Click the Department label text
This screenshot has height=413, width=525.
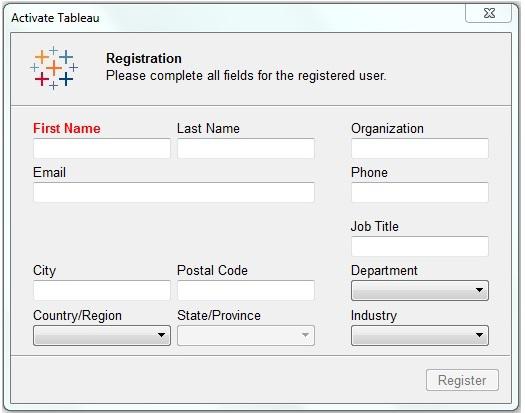[384, 271]
